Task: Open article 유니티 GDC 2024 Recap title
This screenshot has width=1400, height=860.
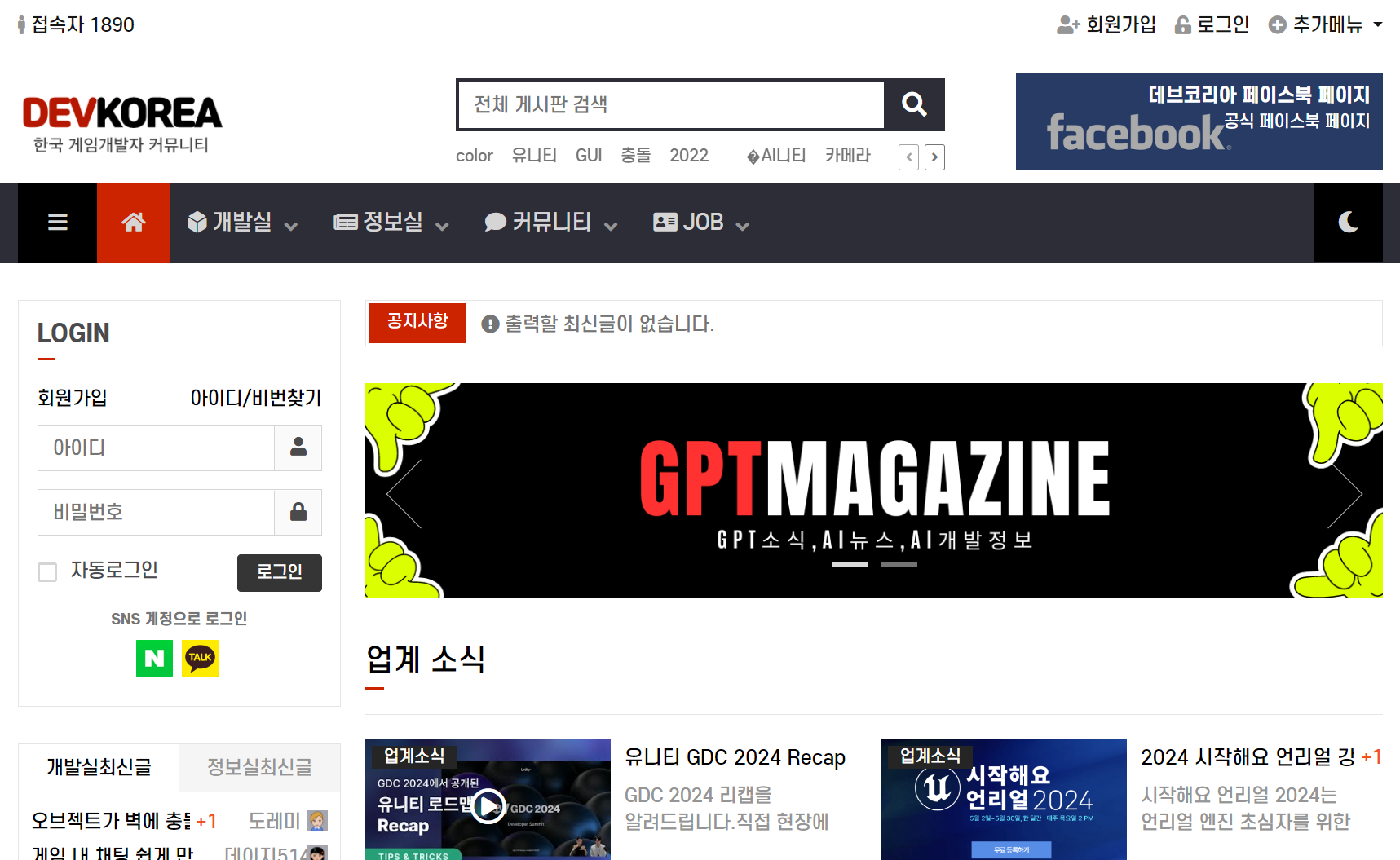Action: [735, 757]
